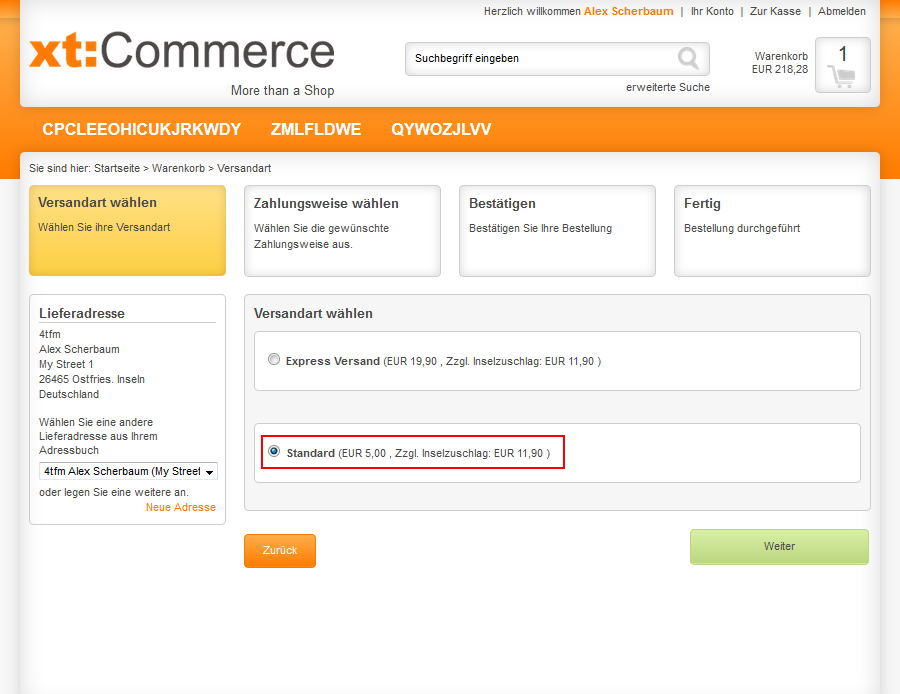Open erweiterte Suche advanced search
This screenshot has width=900, height=694.
point(668,87)
